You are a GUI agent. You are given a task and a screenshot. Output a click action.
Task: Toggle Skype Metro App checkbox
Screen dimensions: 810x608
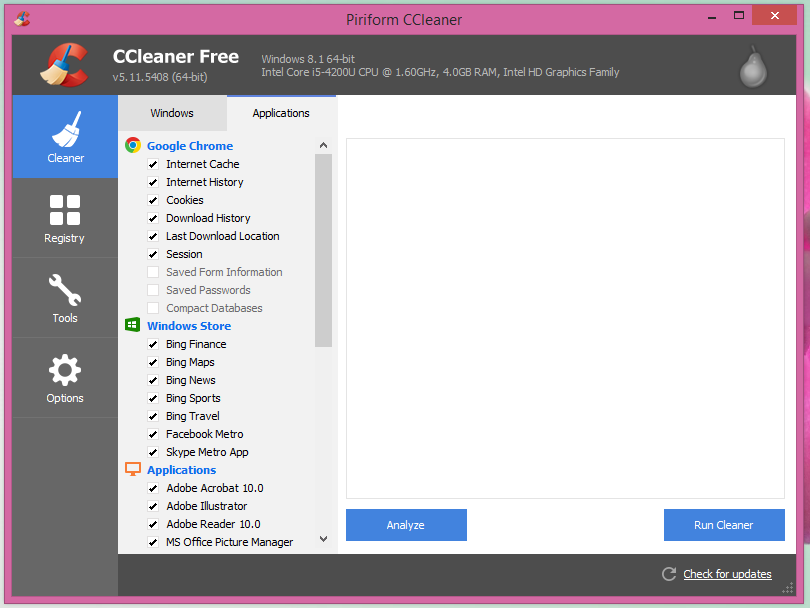tap(153, 453)
